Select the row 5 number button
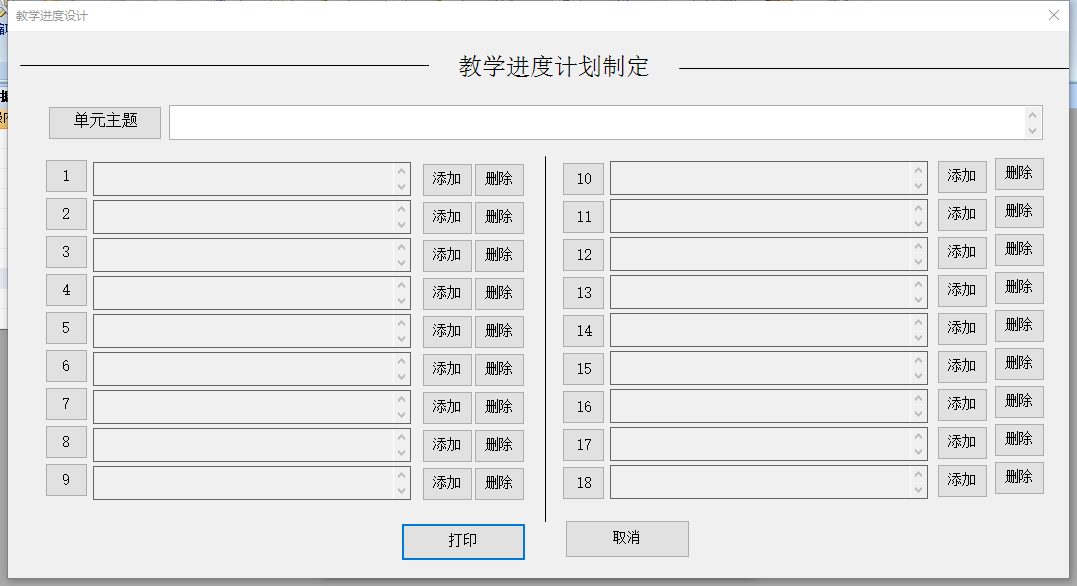1077x586 pixels. tap(67, 328)
